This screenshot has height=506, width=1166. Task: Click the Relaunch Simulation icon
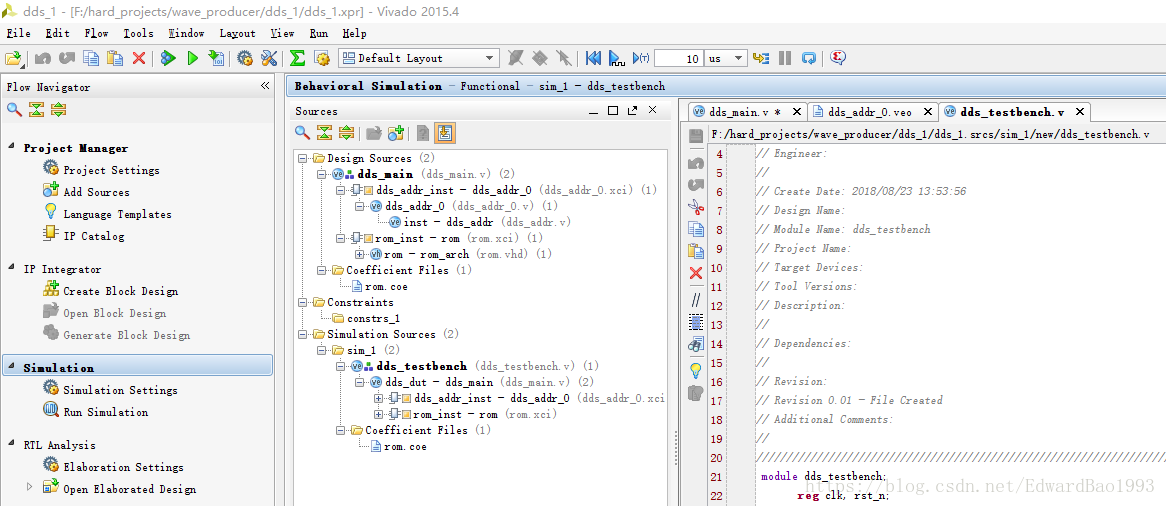(x=808, y=58)
